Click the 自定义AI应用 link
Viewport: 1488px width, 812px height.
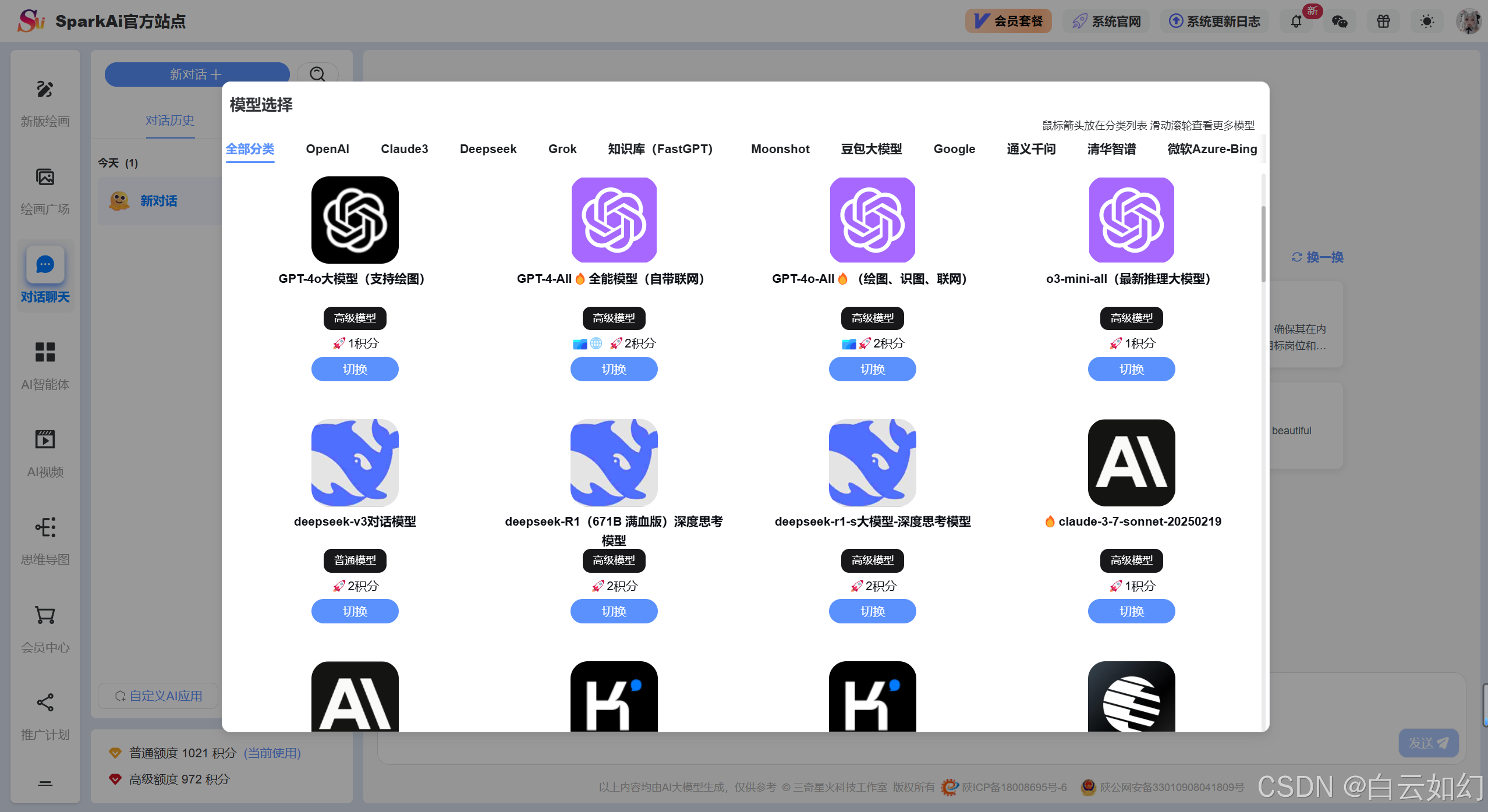(158, 696)
